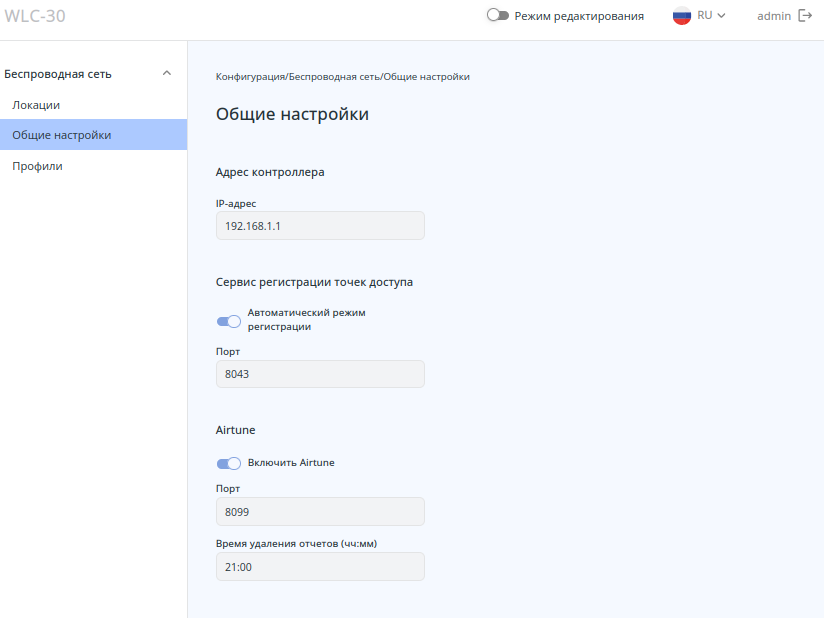824x618 pixels.
Task: Click the WLC-30 logo
Action: coord(35,16)
